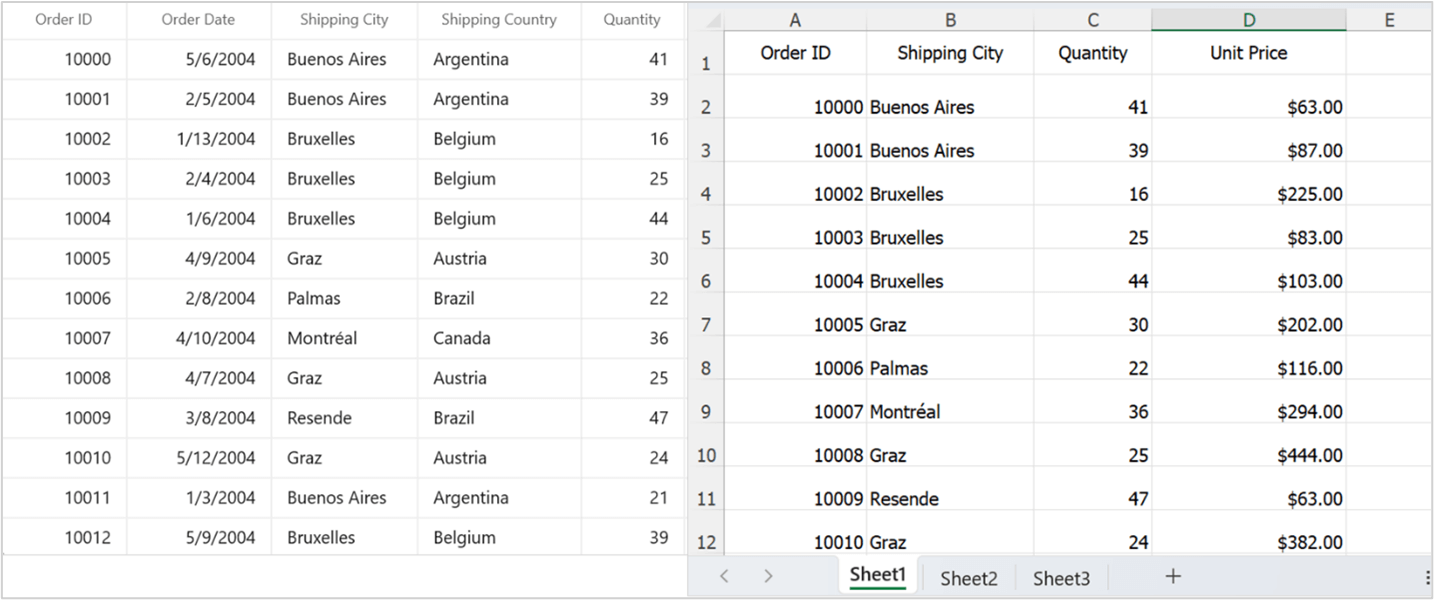Select the active Sheet1 tab
The height and width of the screenshot is (600, 1434).
pyautogui.click(x=877, y=575)
